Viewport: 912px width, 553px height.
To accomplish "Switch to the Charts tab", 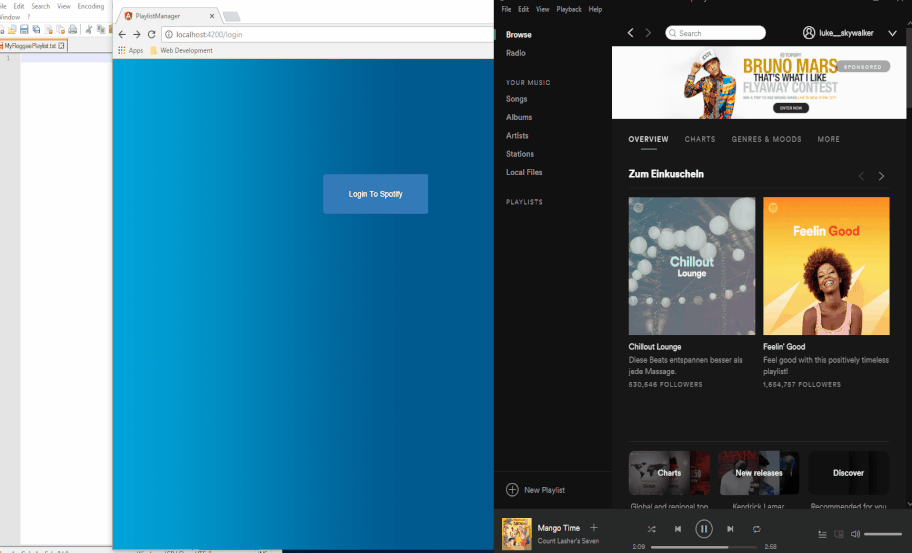I will click(700, 139).
